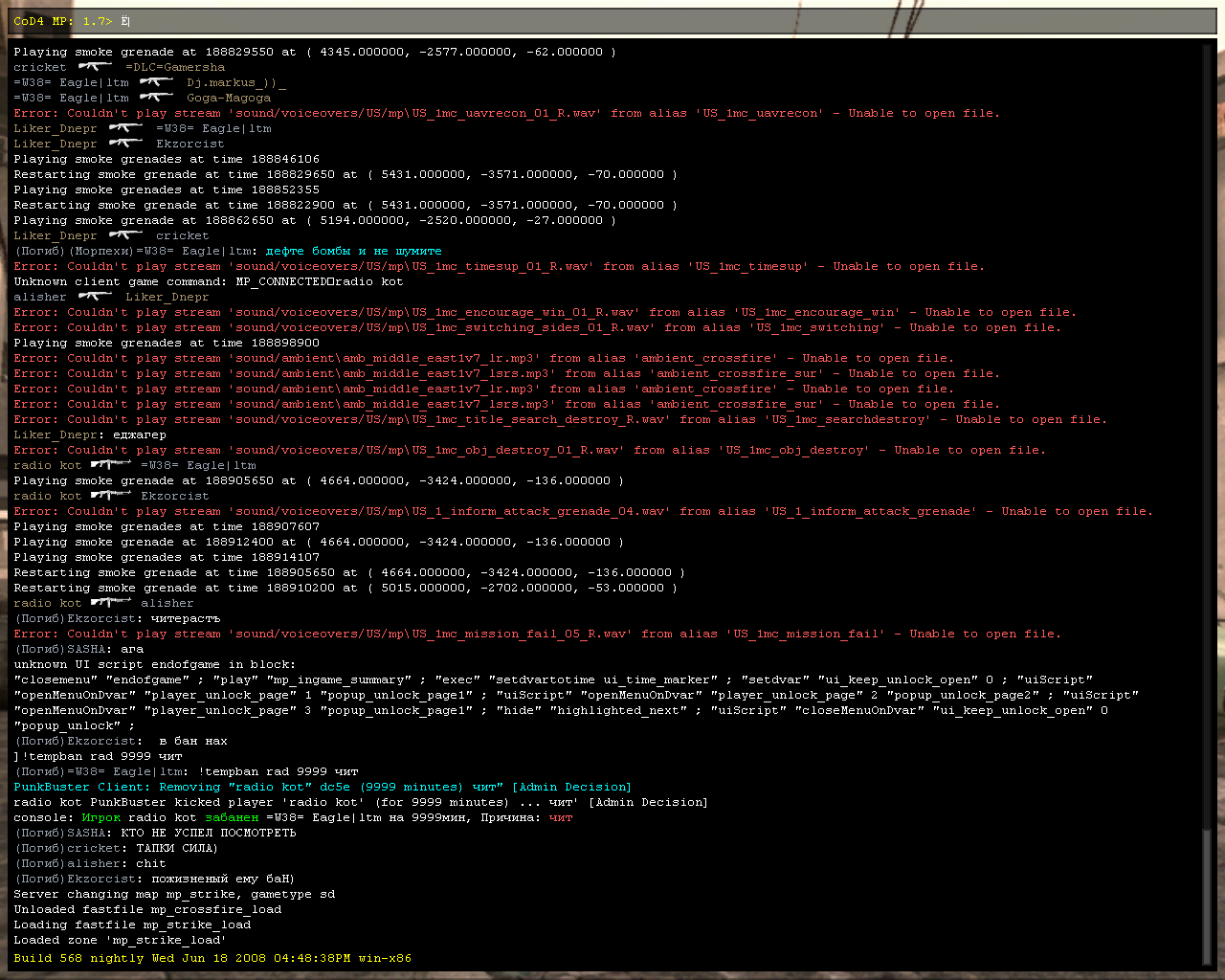Image resolution: width=1225 pixels, height=980 pixels.
Task: Click the 'console: Игрок radio kot забанен' line
Action: 293,817
